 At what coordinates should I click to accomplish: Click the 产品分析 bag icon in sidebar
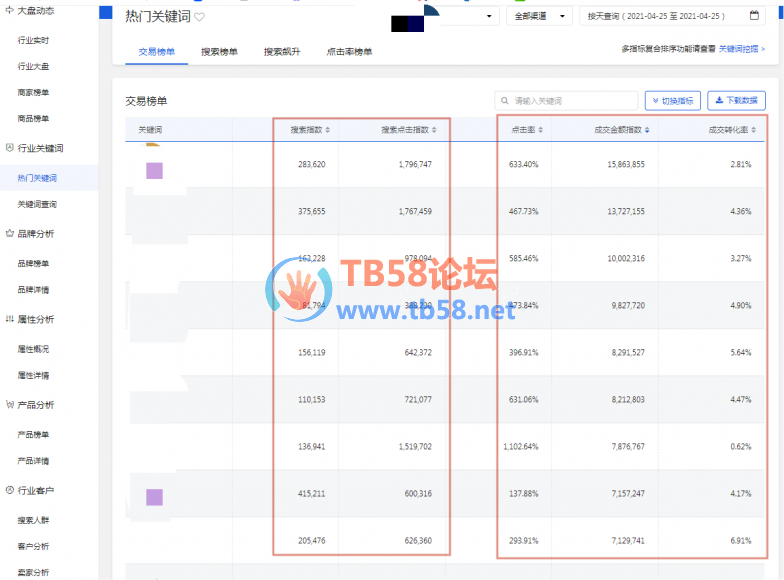(x=10, y=404)
